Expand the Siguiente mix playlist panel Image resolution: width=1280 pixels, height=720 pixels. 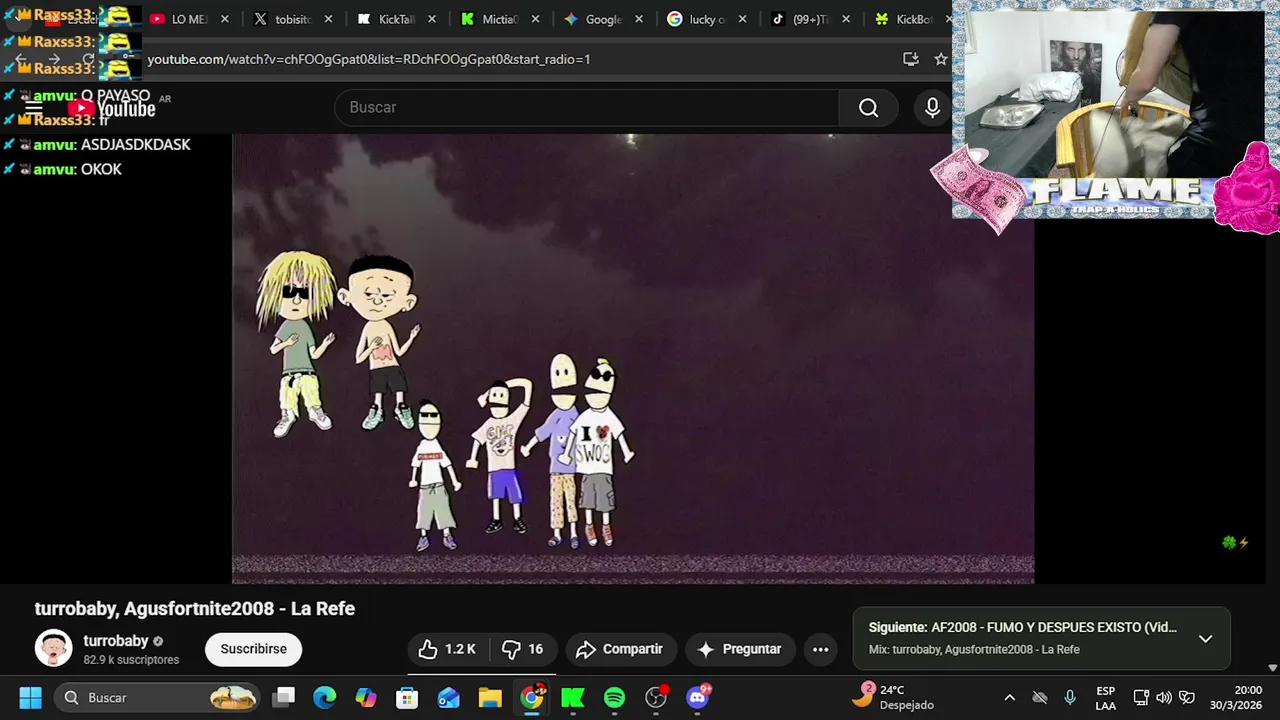click(1205, 638)
